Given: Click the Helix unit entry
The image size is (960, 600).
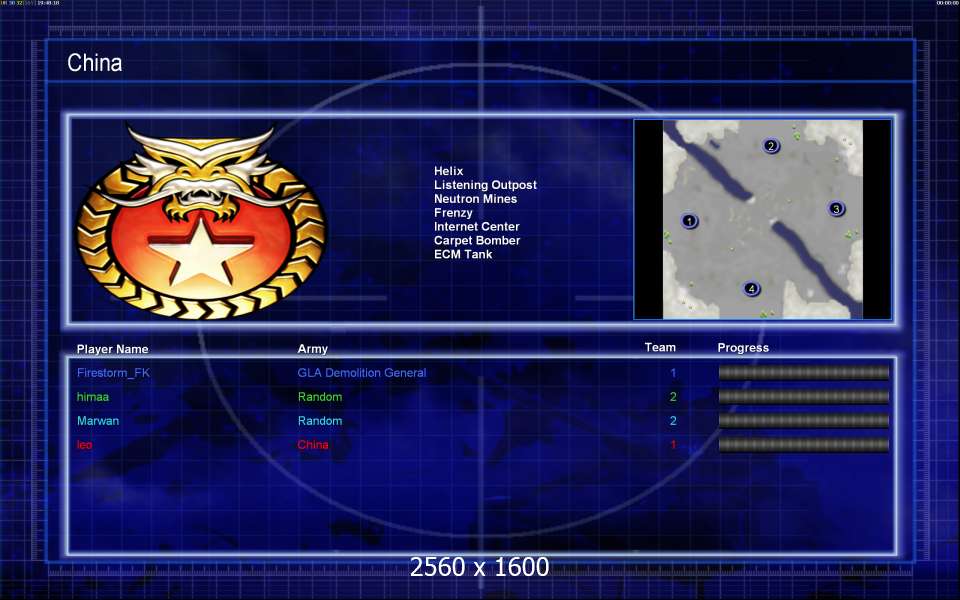Looking at the screenshot, I should (x=448, y=171).
